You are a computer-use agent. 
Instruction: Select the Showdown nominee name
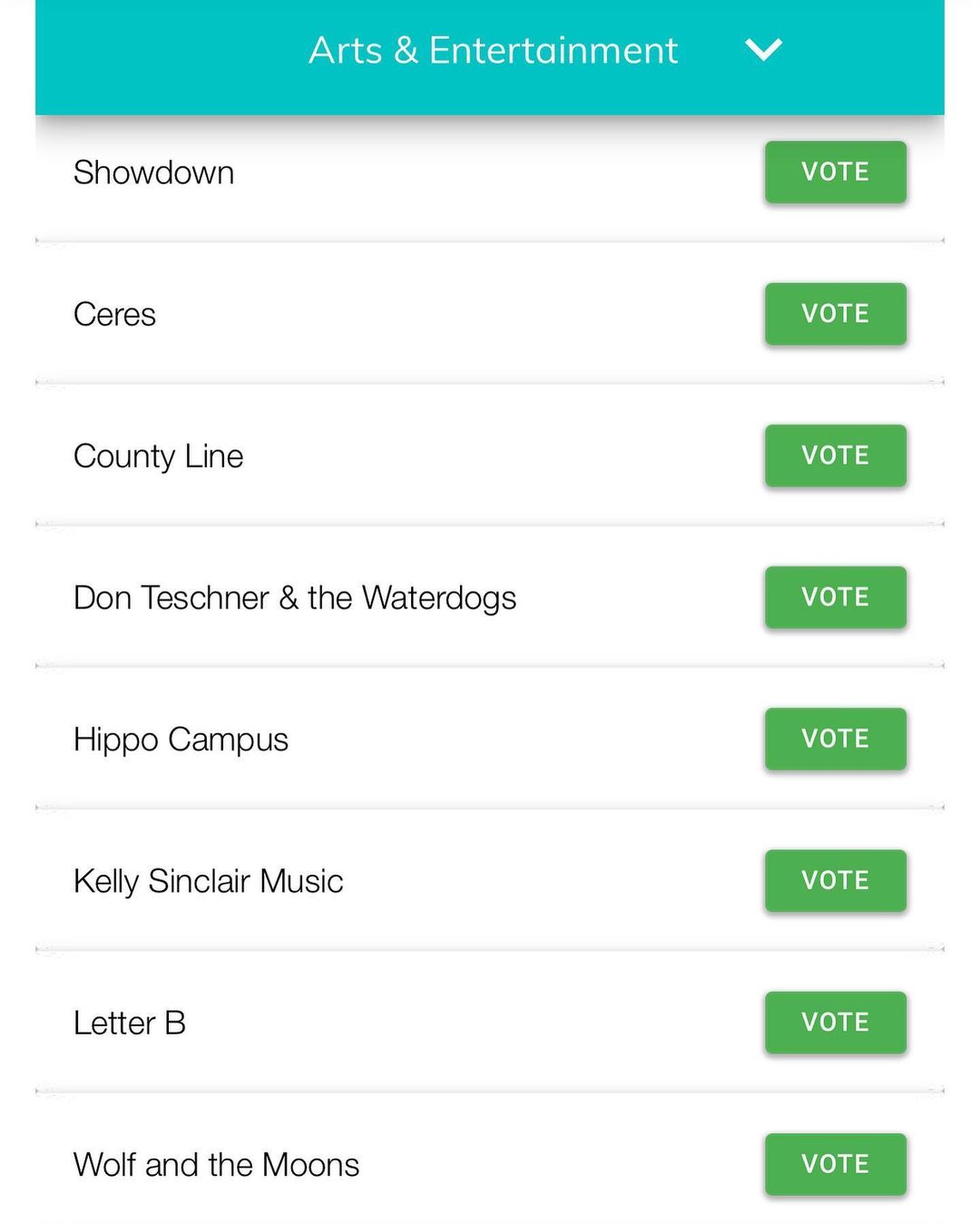click(x=153, y=172)
